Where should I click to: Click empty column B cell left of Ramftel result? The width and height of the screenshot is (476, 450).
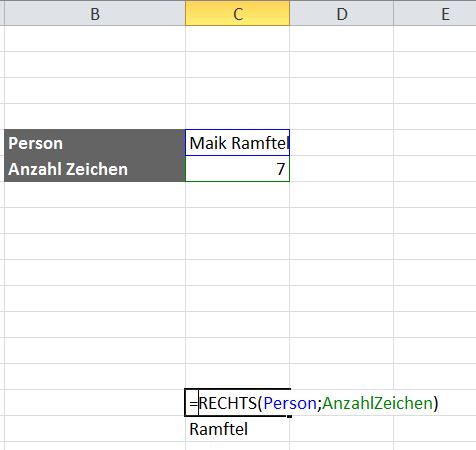(x=95, y=429)
